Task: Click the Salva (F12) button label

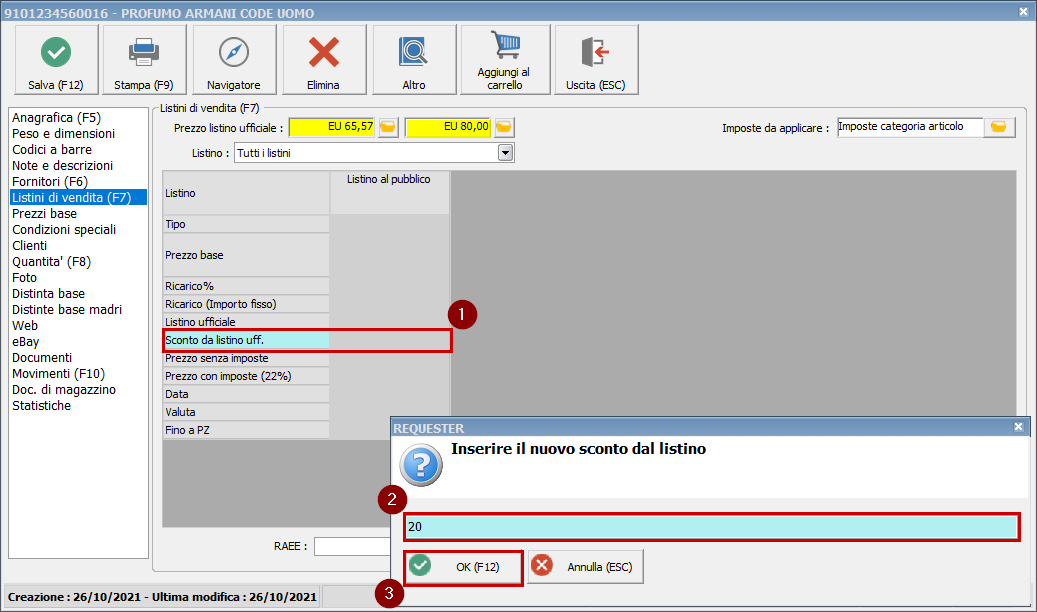Action: tap(56, 85)
